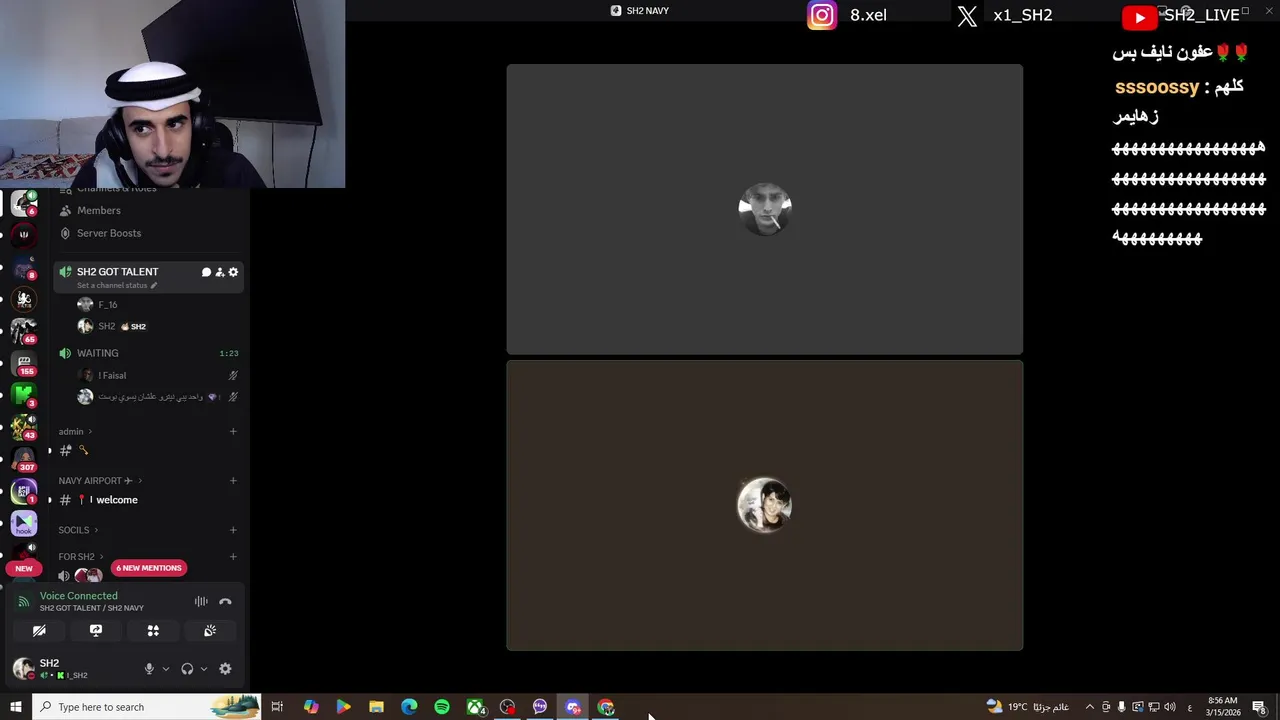Launch Spotify from taskbar
Viewport: 1280px width, 720px height.
(x=442, y=707)
